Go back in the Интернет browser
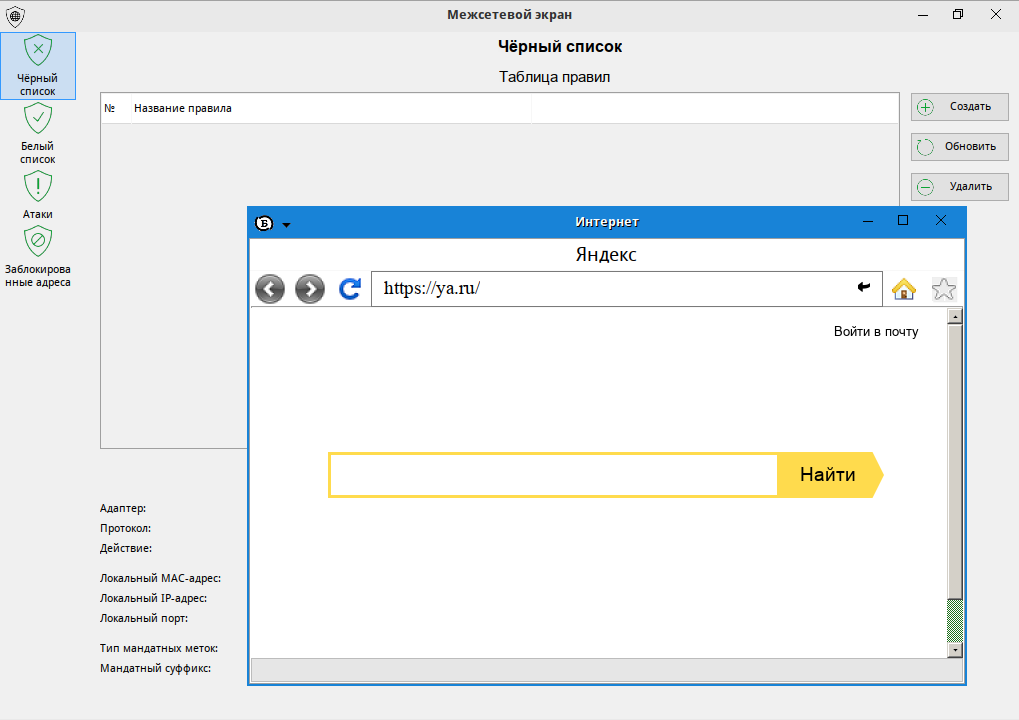 click(270, 289)
